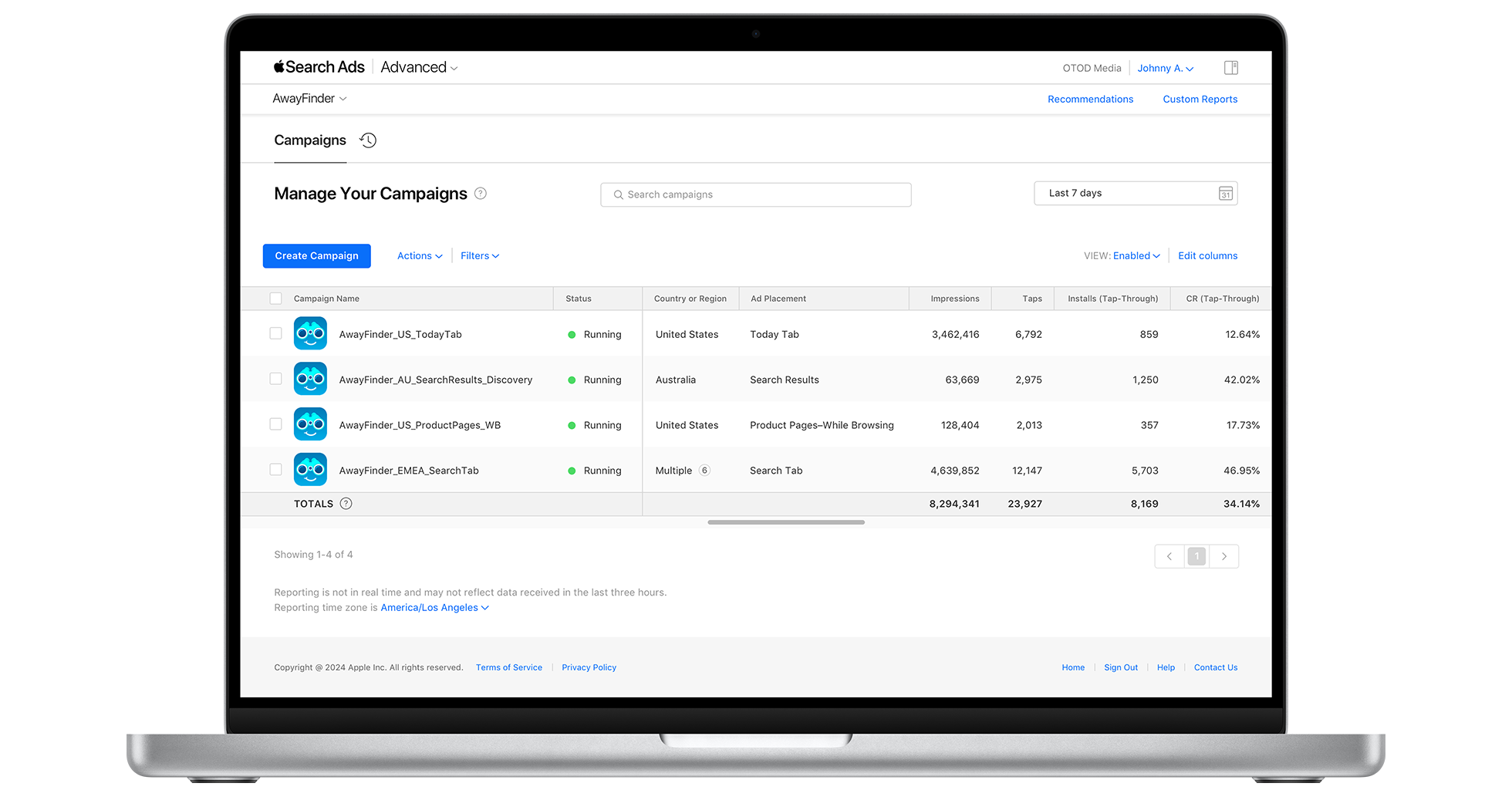Click the 46.95% conversion rate cell

click(x=1241, y=471)
